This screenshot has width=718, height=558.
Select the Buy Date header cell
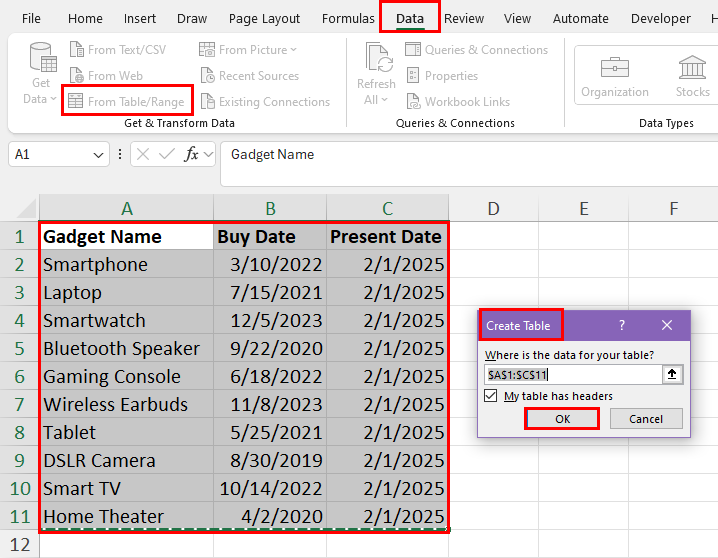[x=270, y=236]
